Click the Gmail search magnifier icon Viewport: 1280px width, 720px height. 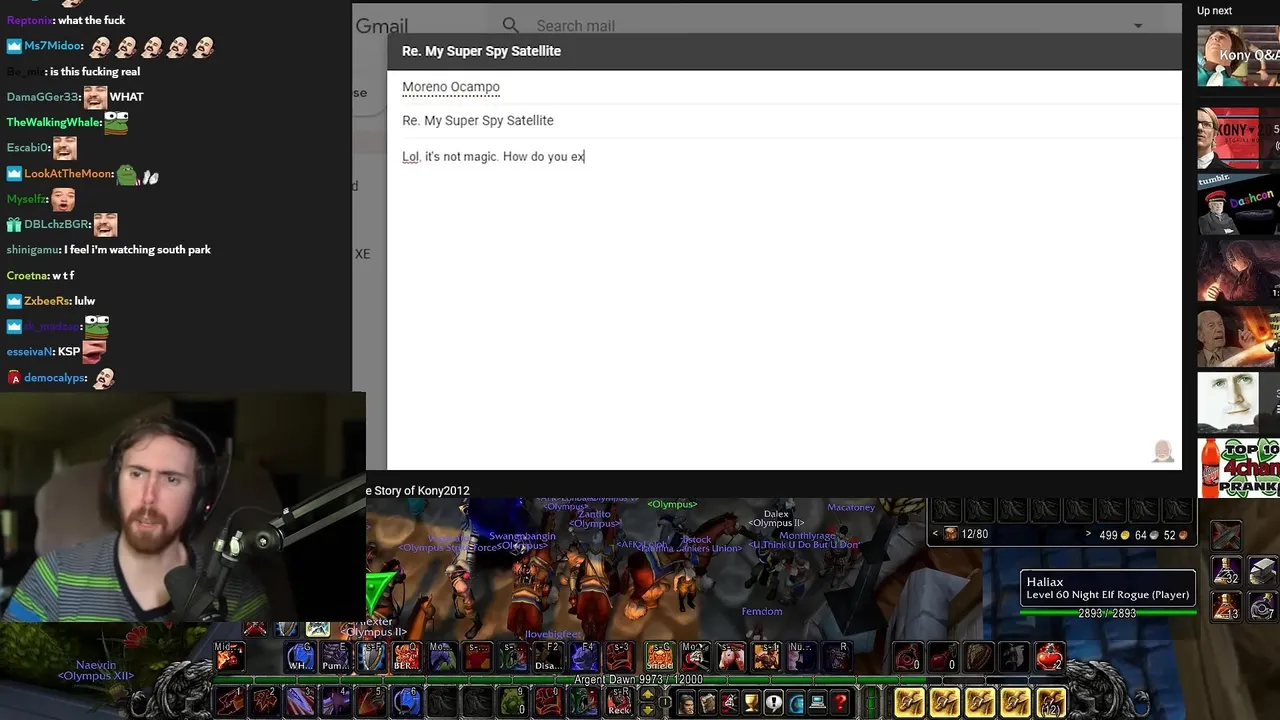point(511,25)
